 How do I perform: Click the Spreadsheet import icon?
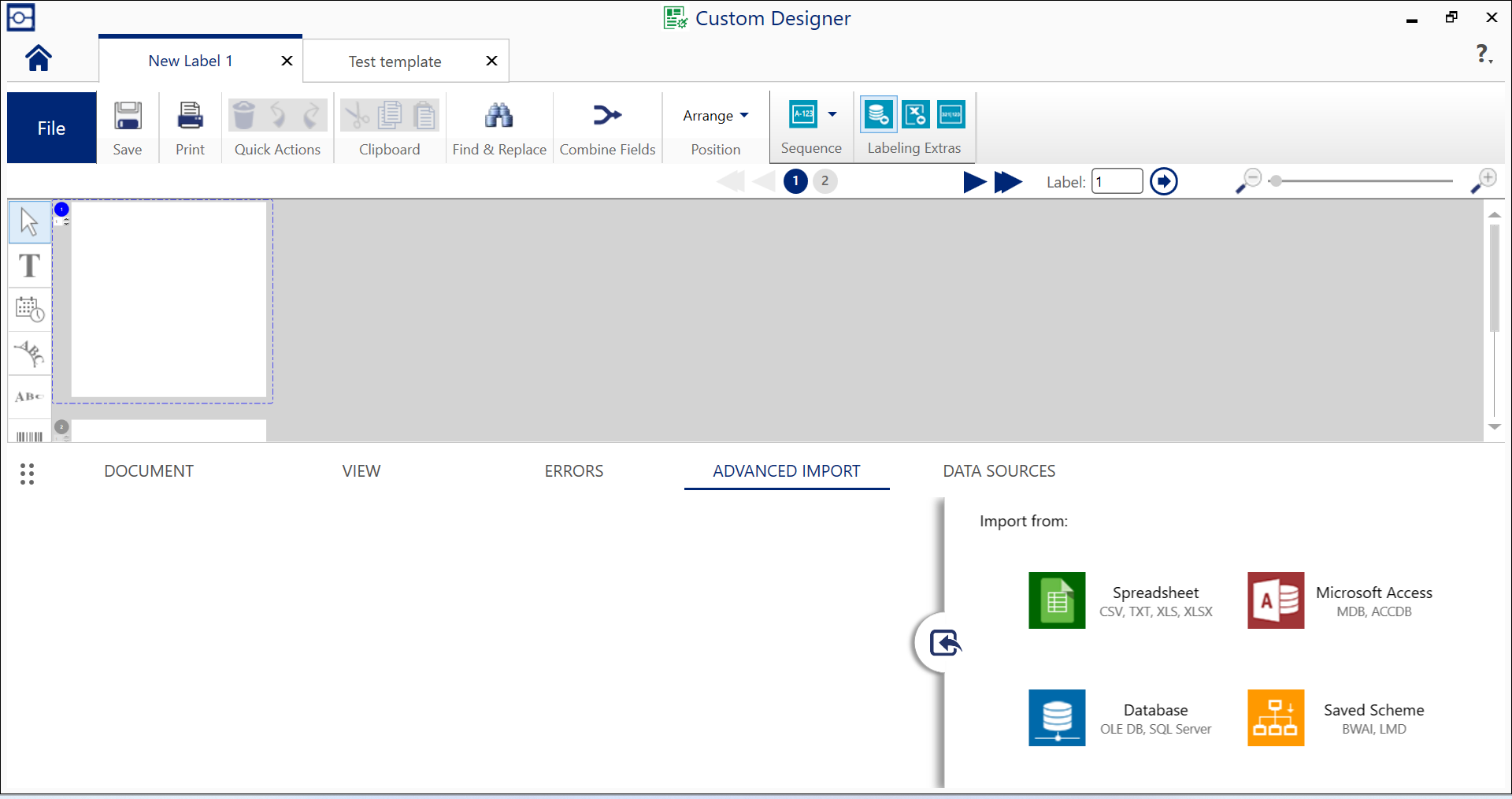coord(1057,600)
